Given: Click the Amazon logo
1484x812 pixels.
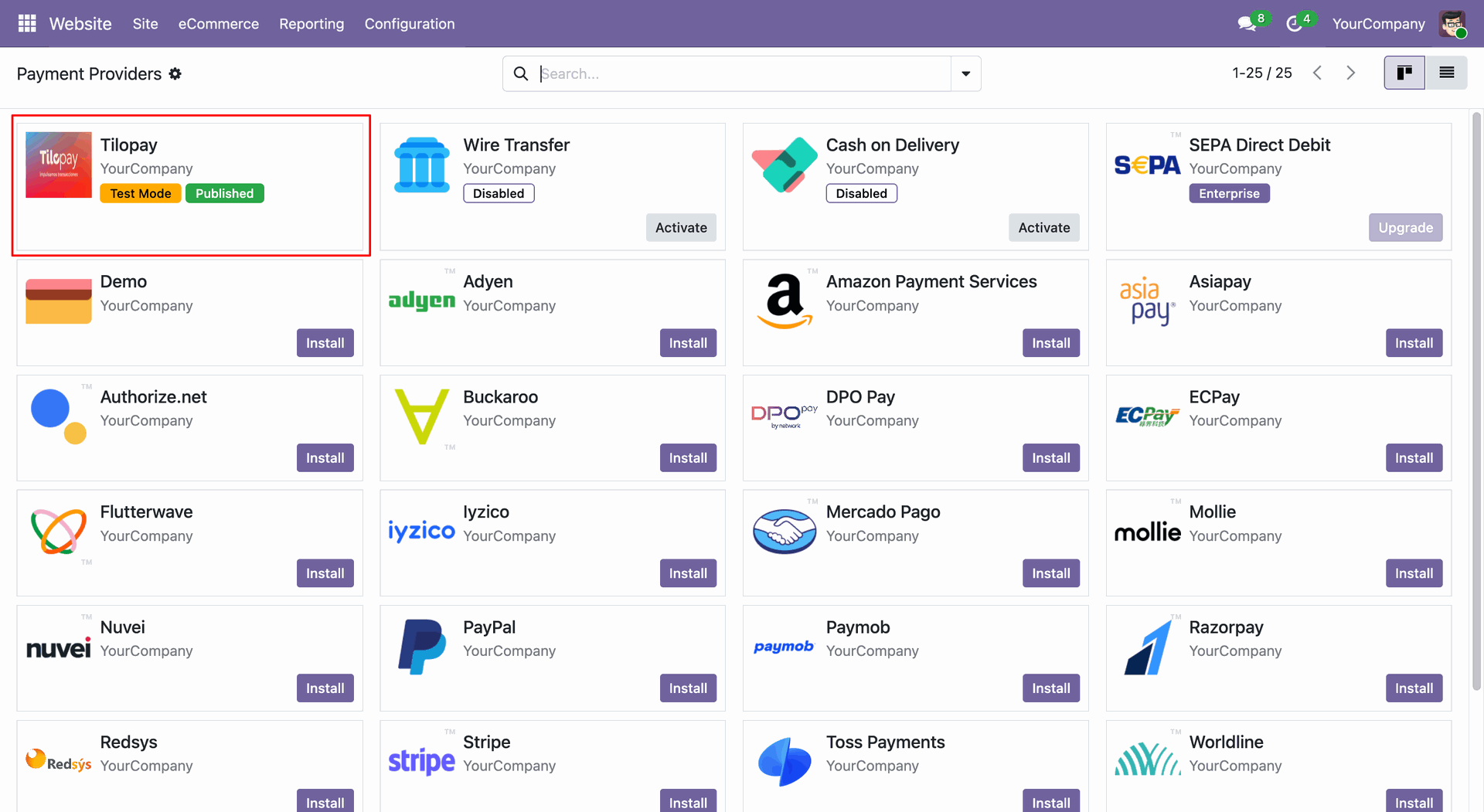Looking at the screenshot, I should [x=785, y=301].
